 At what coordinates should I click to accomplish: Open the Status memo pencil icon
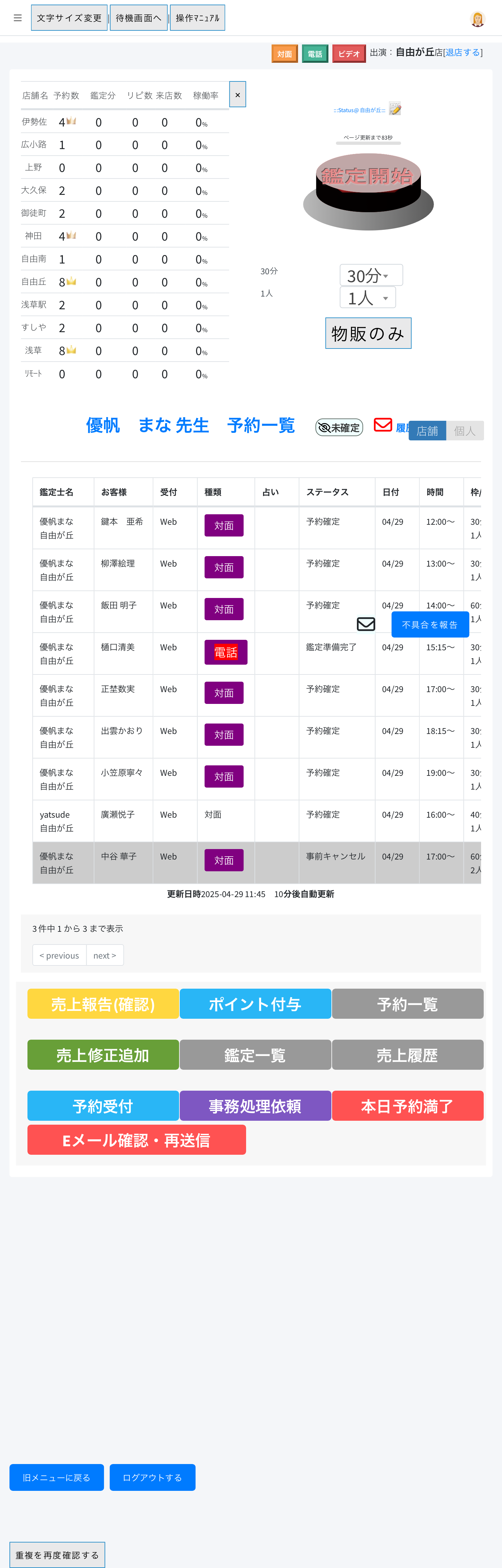pyautogui.click(x=395, y=109)
